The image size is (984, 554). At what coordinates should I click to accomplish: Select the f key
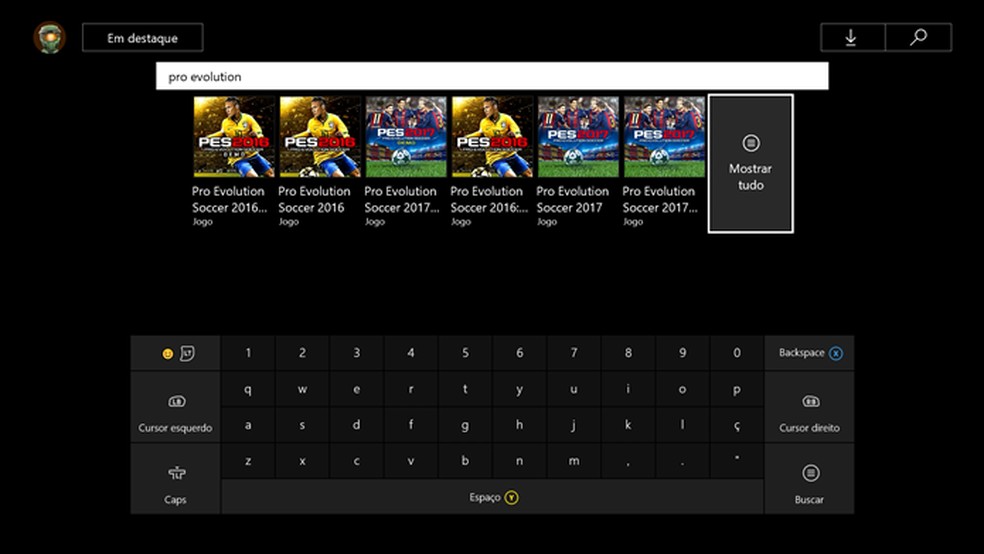pos(411,425)
